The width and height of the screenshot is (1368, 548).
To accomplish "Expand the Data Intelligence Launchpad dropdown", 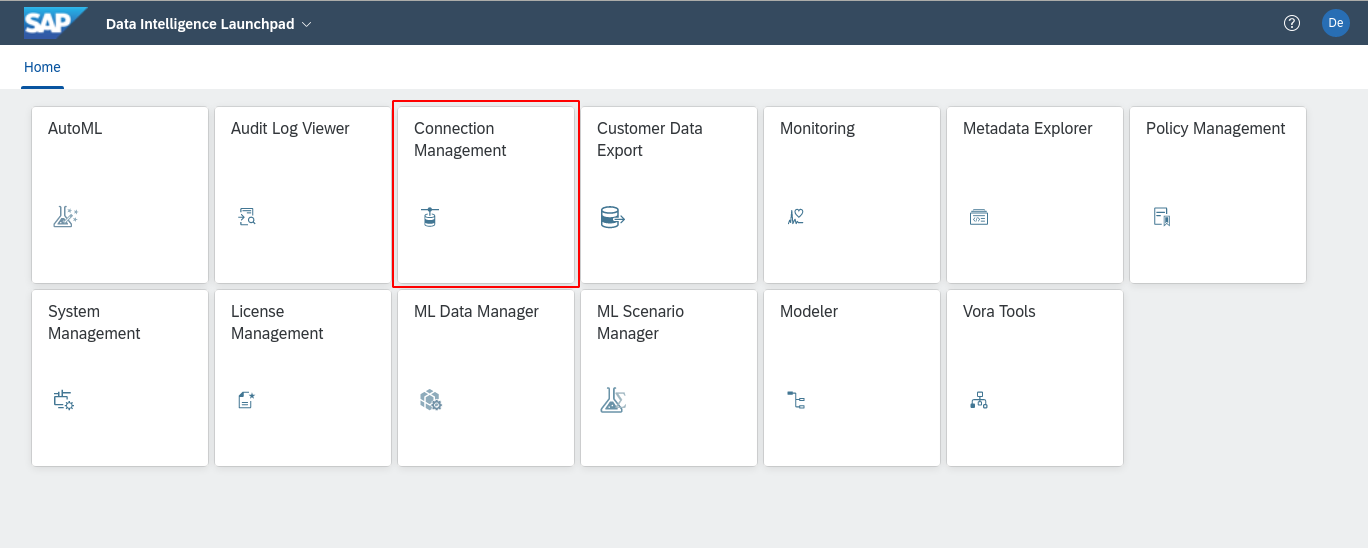I will click(306, 24).
